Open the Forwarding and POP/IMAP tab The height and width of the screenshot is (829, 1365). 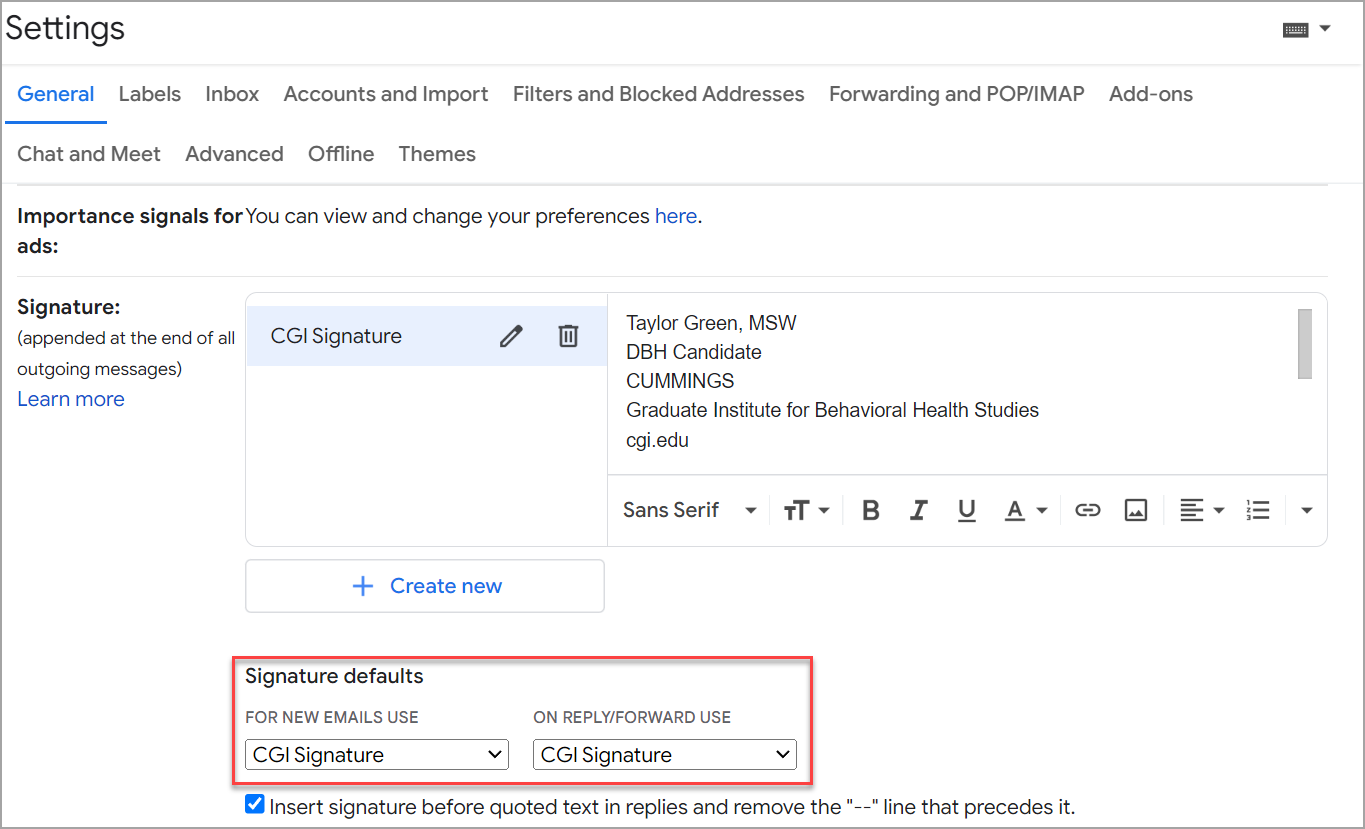click(956, 93)
